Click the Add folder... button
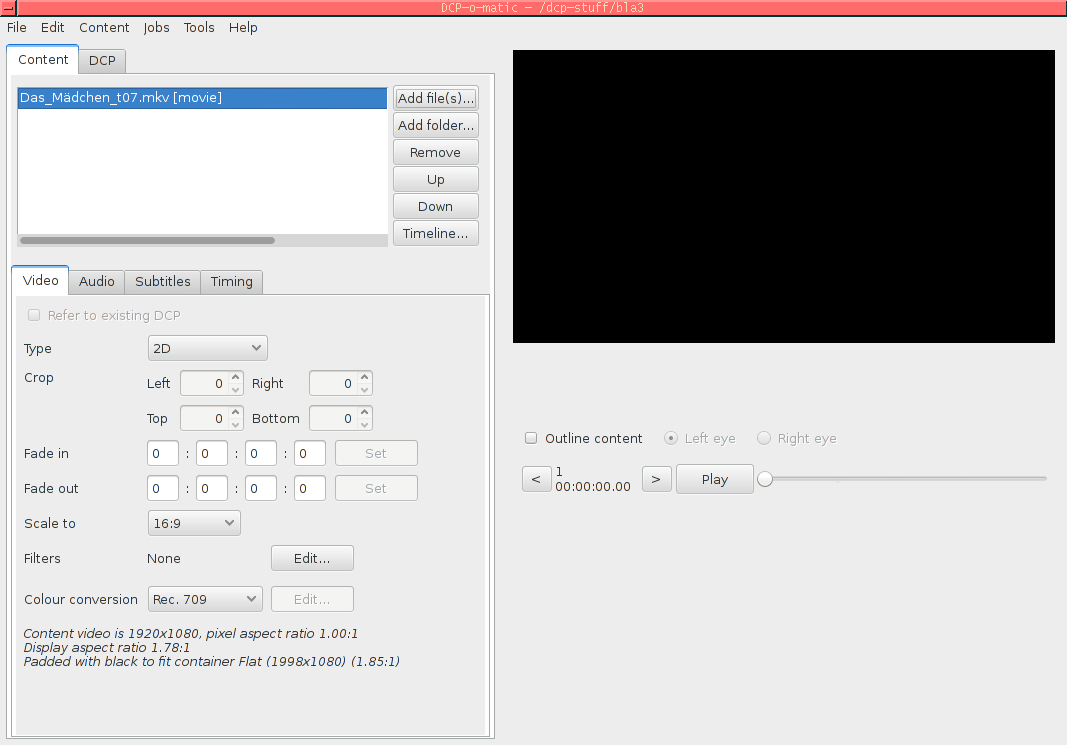 coord(436,125)
